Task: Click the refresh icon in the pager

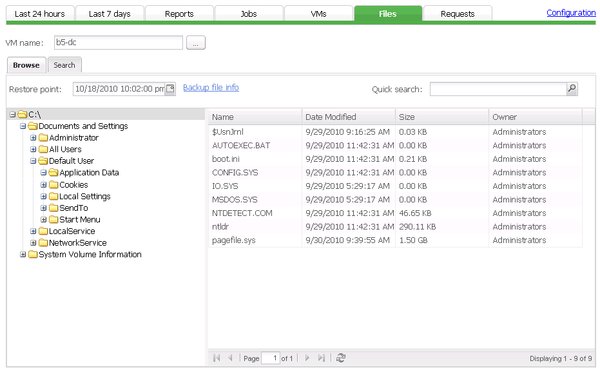Action: click(x=341, y=358)
